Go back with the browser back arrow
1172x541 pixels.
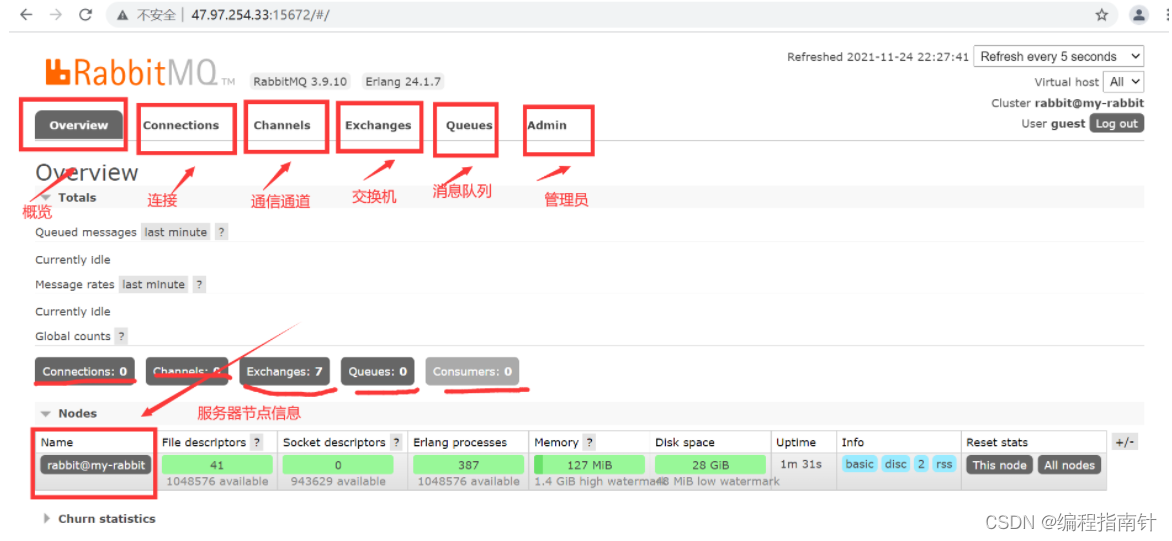26,14
